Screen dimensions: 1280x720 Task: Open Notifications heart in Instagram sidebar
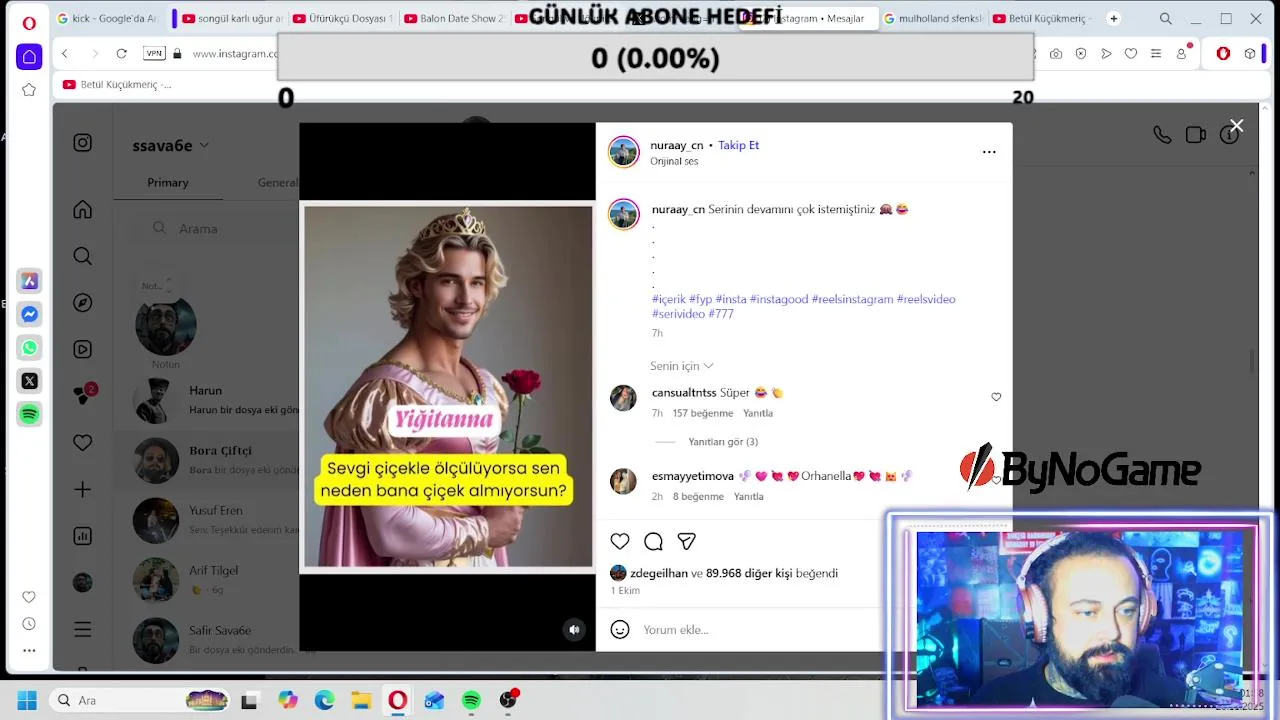pos(83,442)
